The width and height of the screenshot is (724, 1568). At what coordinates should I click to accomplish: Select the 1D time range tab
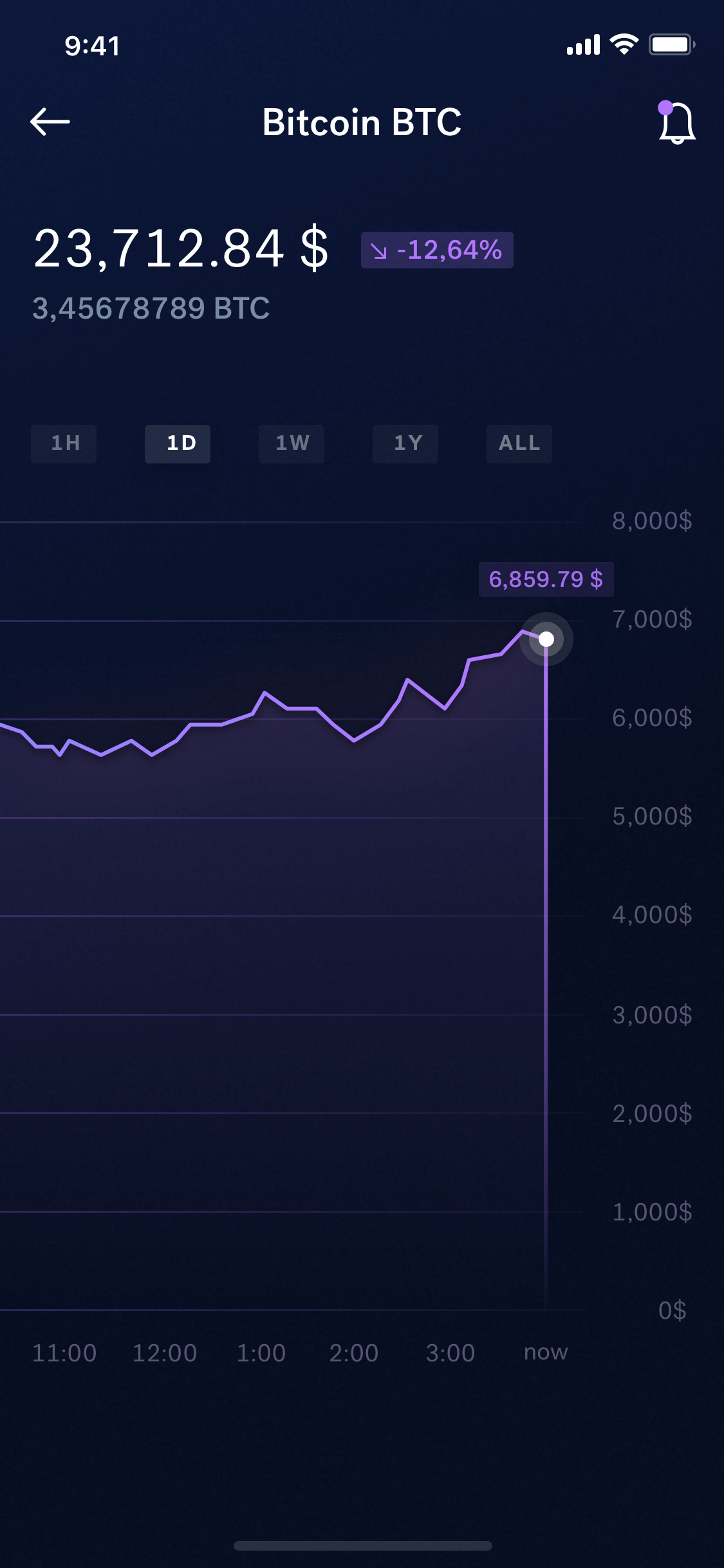tap(178, 443)
